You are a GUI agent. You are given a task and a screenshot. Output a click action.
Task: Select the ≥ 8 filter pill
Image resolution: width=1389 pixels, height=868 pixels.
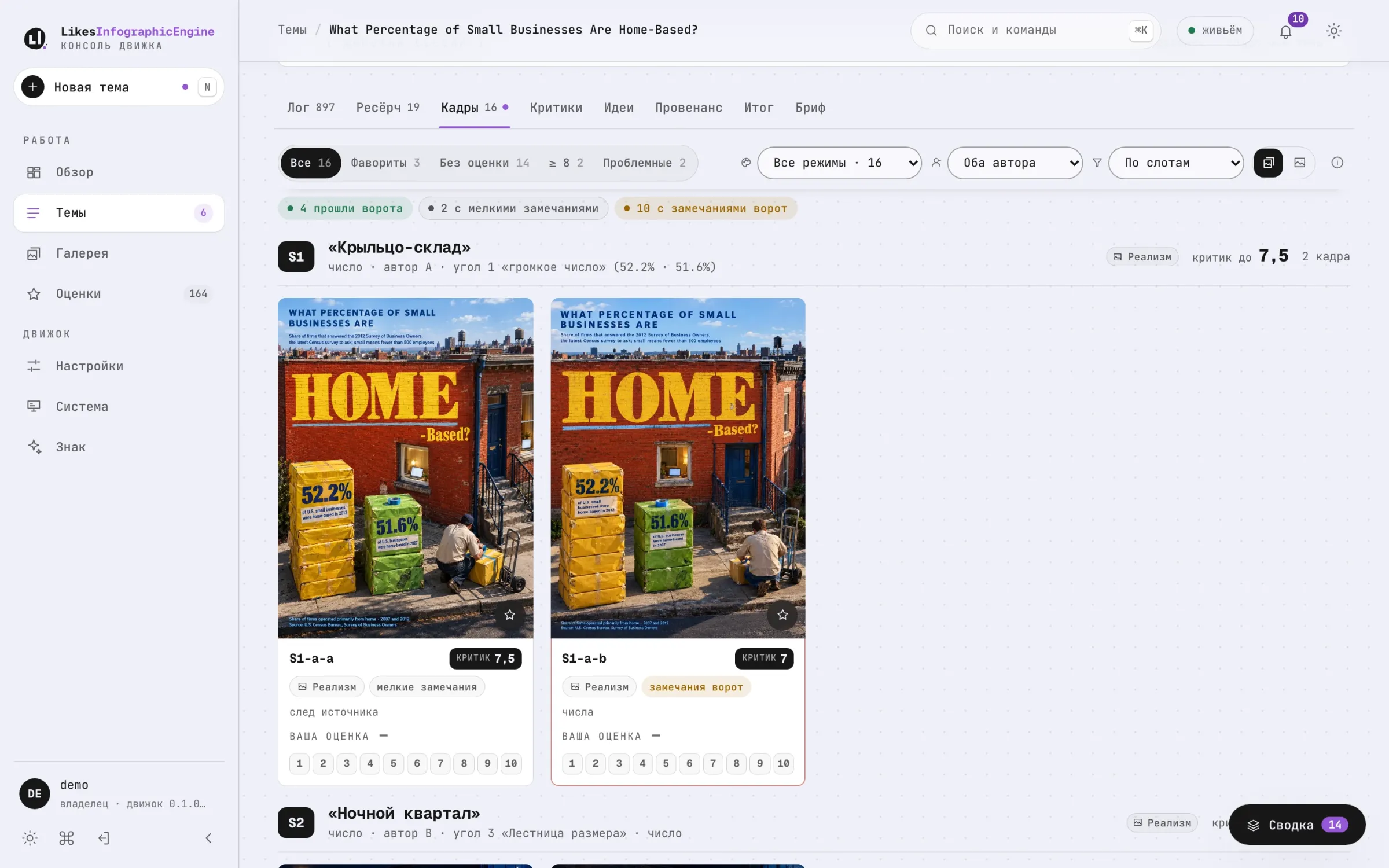click(566, 163)
